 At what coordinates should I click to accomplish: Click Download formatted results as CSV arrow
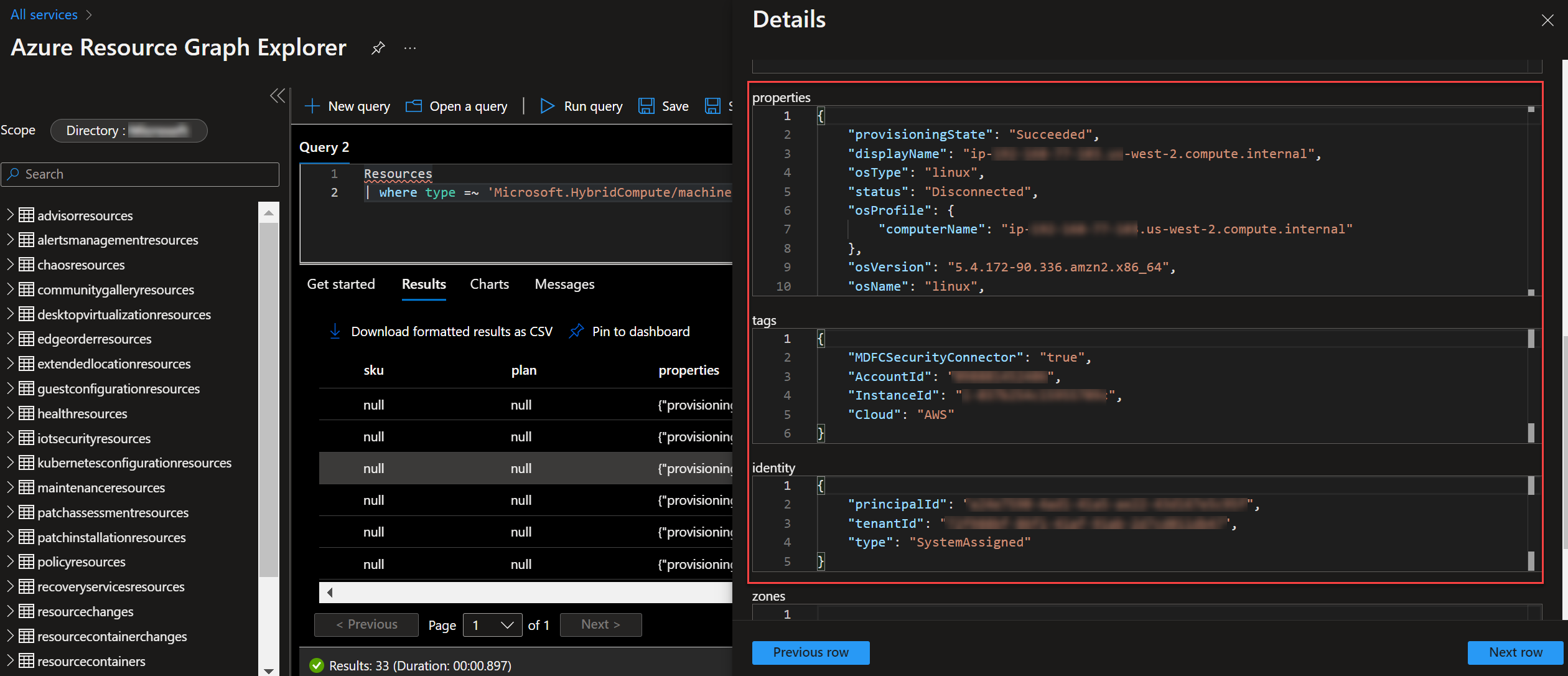click(335, 331)
